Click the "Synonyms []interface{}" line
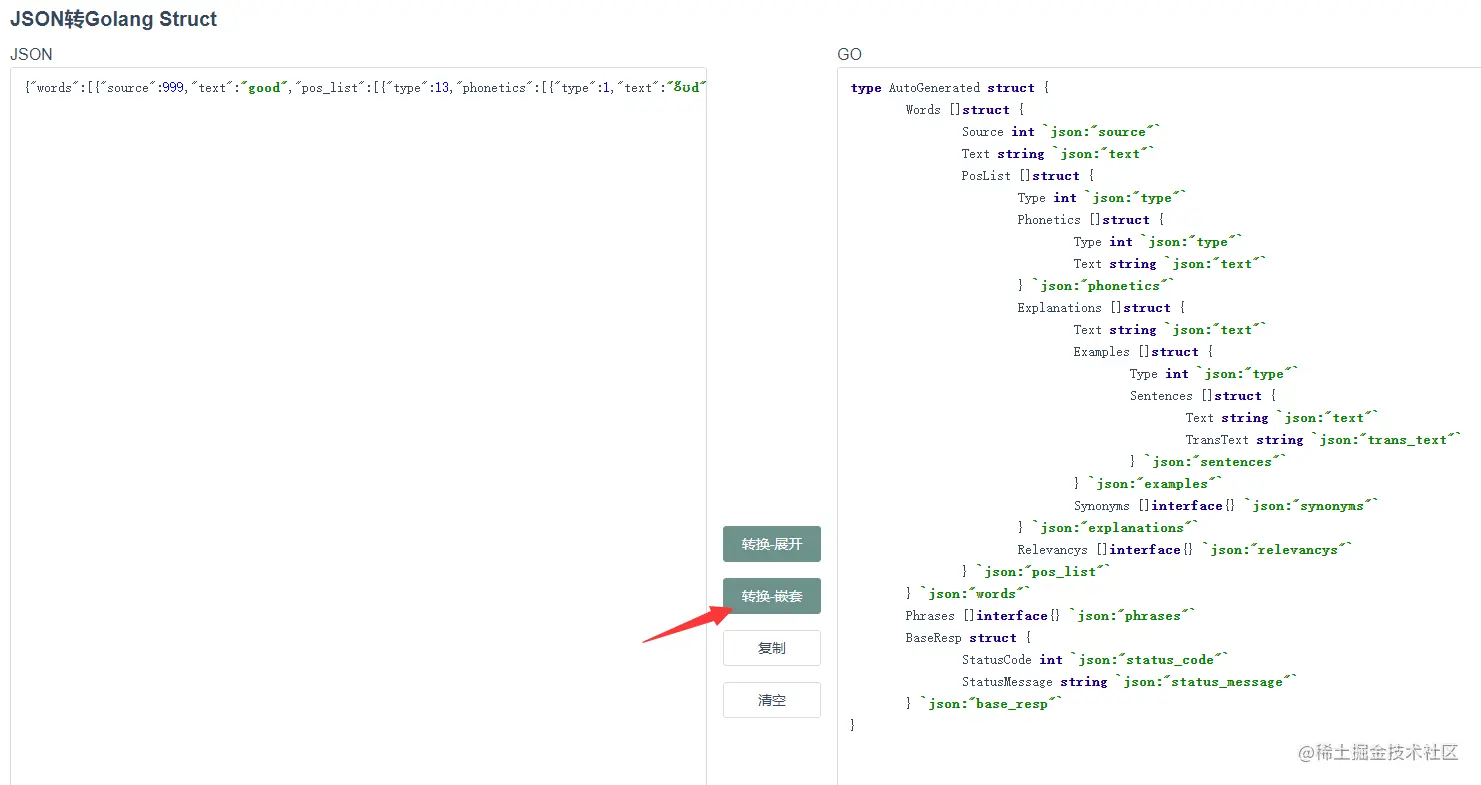 [1225, 506]
